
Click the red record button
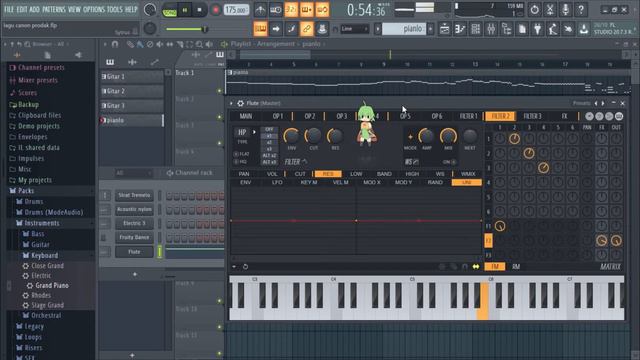[x=215, y=10]
